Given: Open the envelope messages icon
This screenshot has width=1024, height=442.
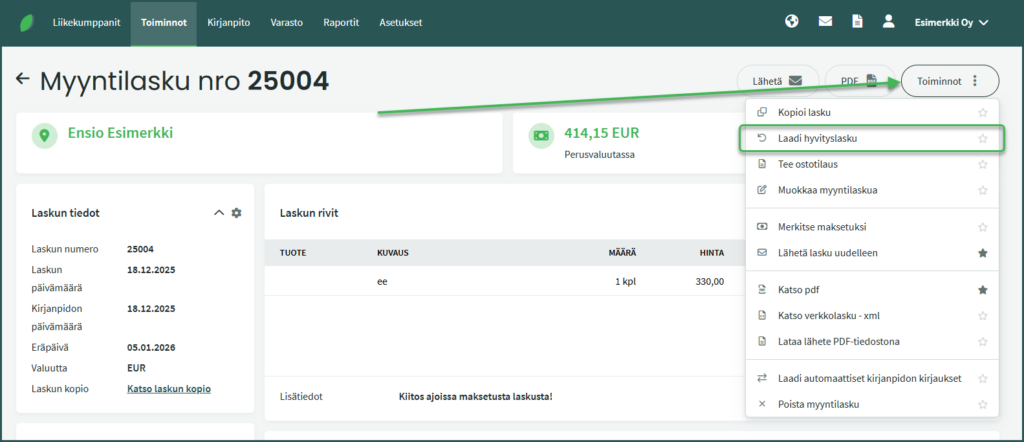Looking at the screenshot, I should pyautogui.click(x=825, y=21).
